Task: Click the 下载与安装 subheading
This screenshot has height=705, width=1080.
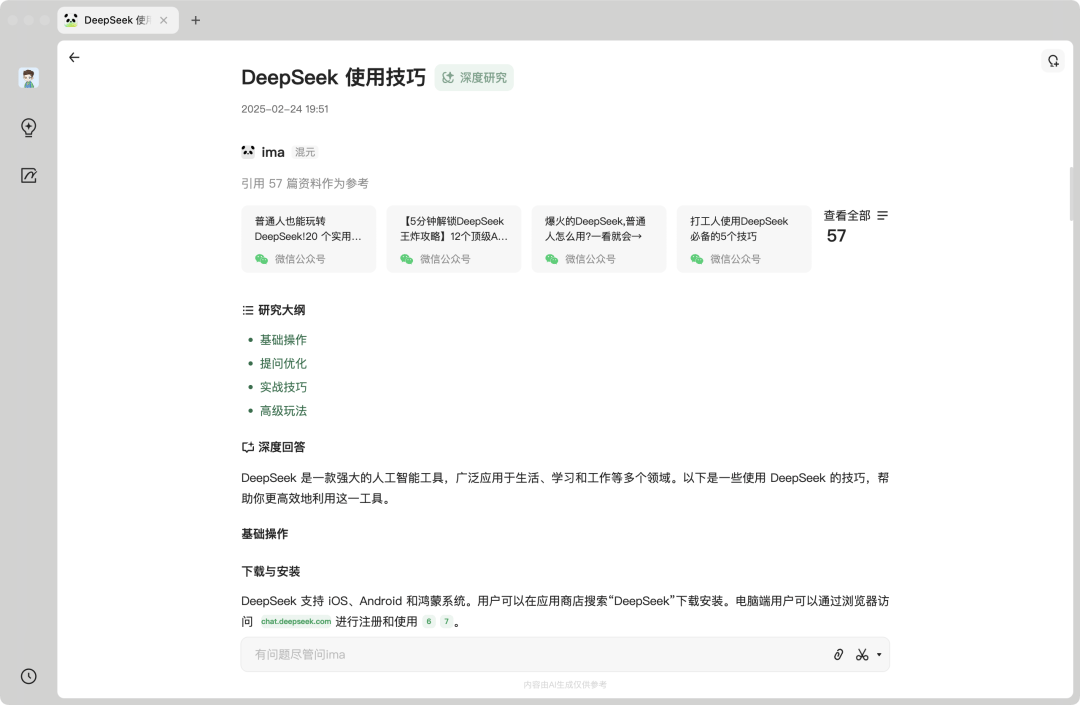Action: point(271,571)
